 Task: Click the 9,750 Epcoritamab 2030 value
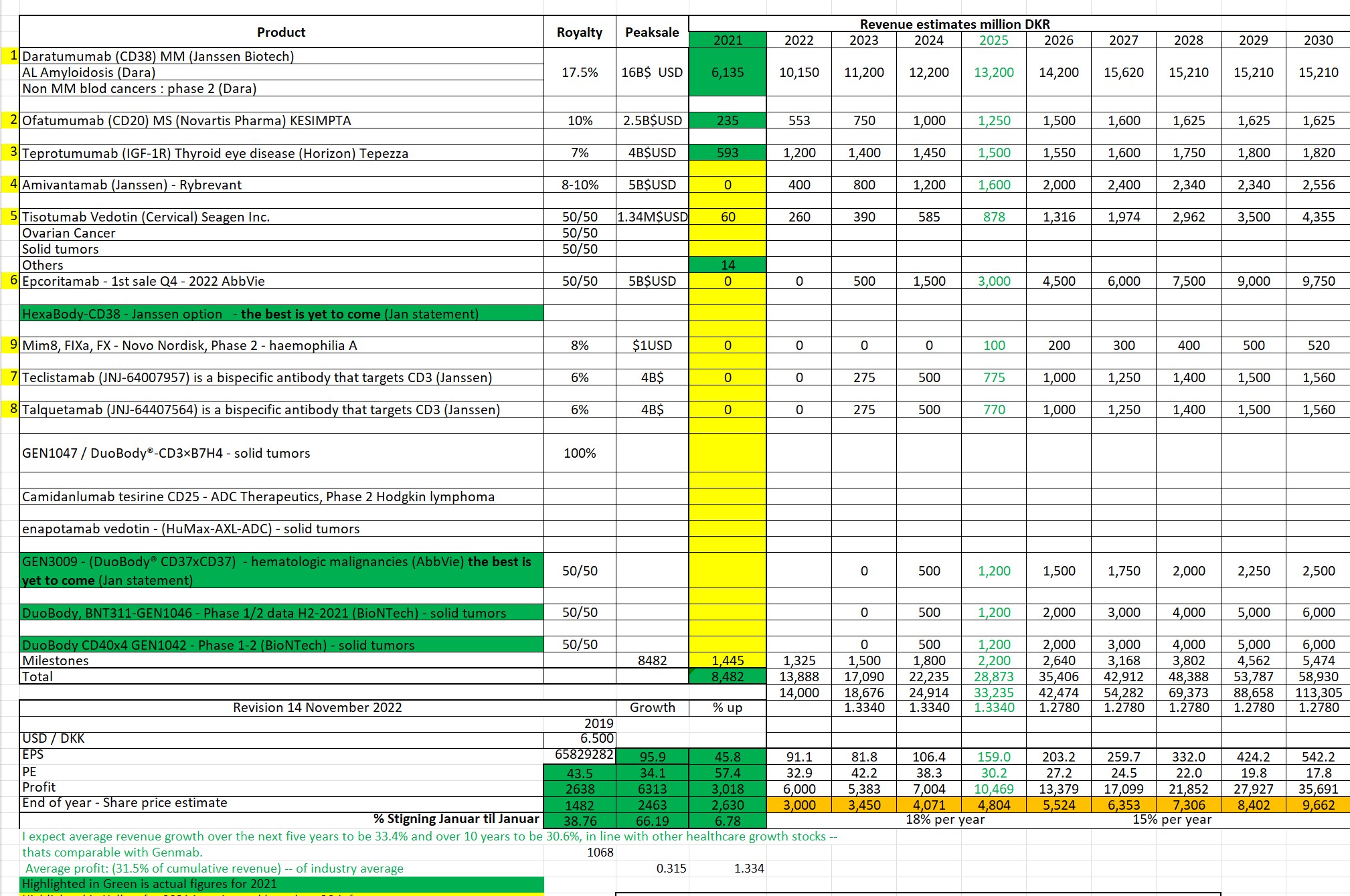(1318, 281)
